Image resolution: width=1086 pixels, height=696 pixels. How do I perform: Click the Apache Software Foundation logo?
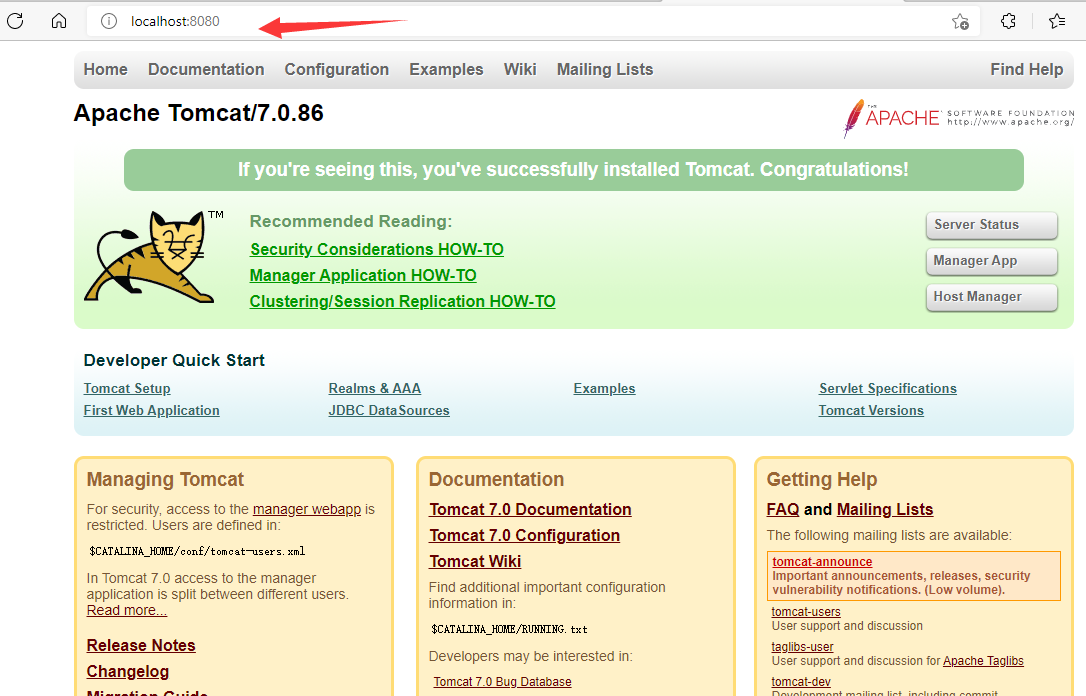(x=958, y=118)
